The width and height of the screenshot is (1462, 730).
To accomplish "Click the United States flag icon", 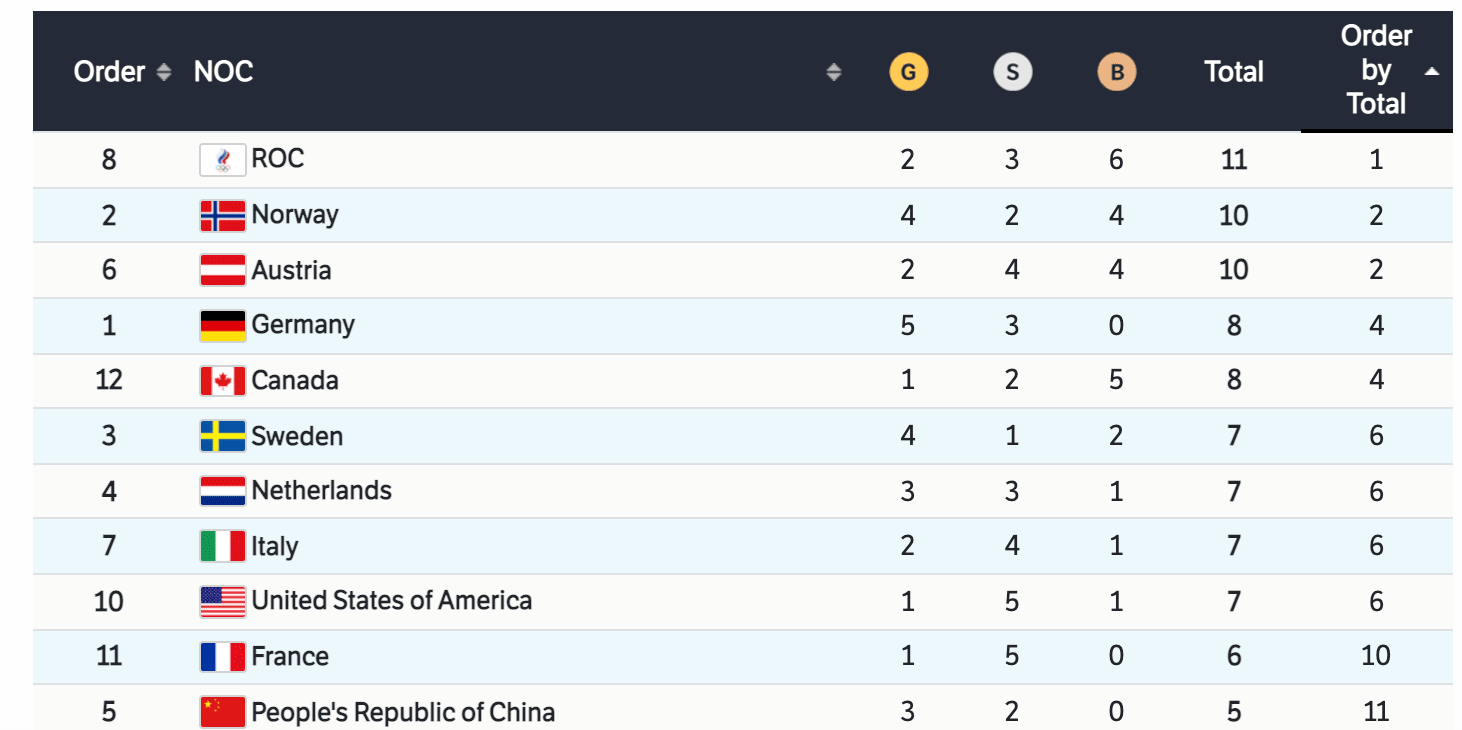I will pyautogui.click(x=222, y=601).
